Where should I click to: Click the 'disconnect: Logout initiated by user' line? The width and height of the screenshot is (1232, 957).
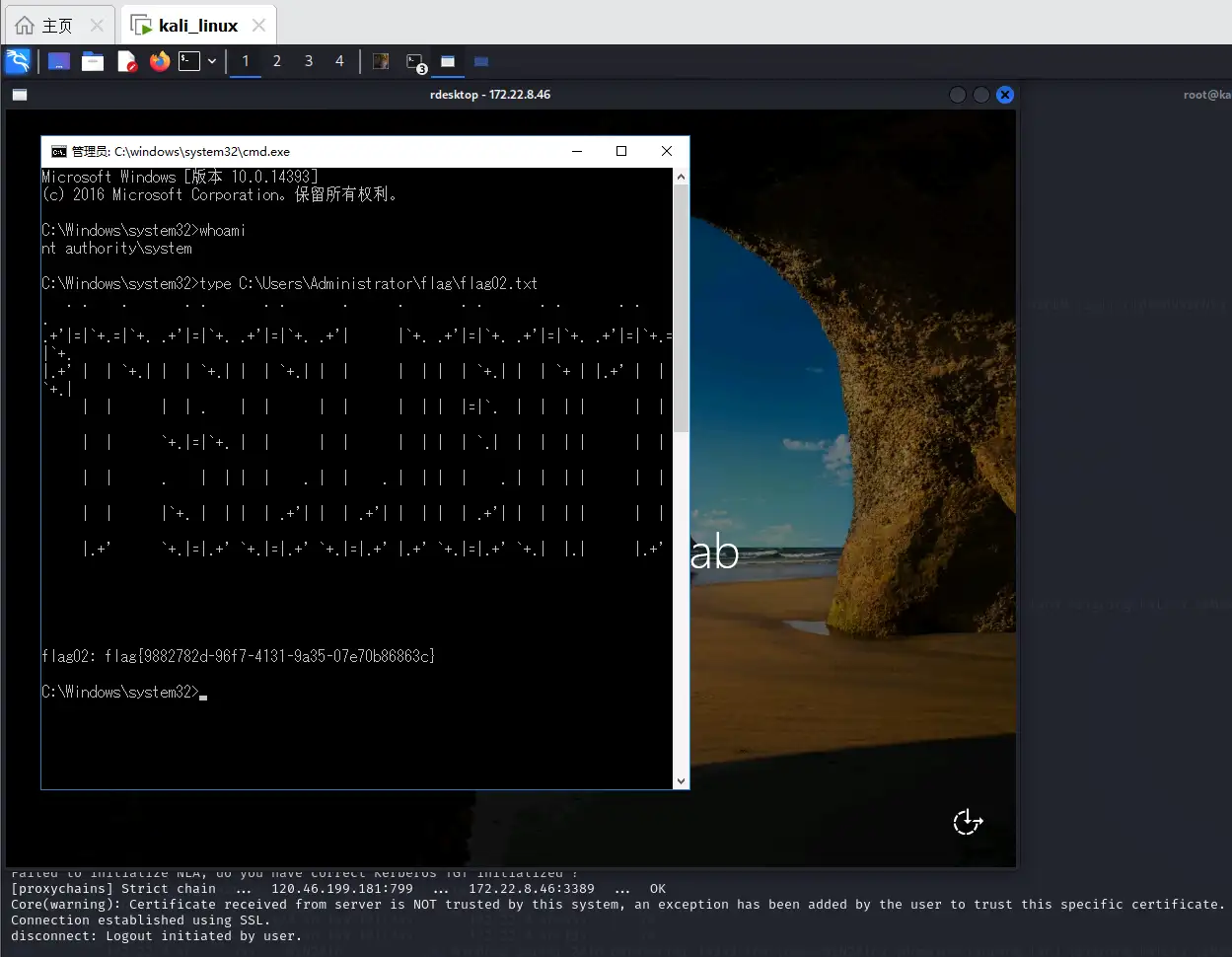[157, 935]
